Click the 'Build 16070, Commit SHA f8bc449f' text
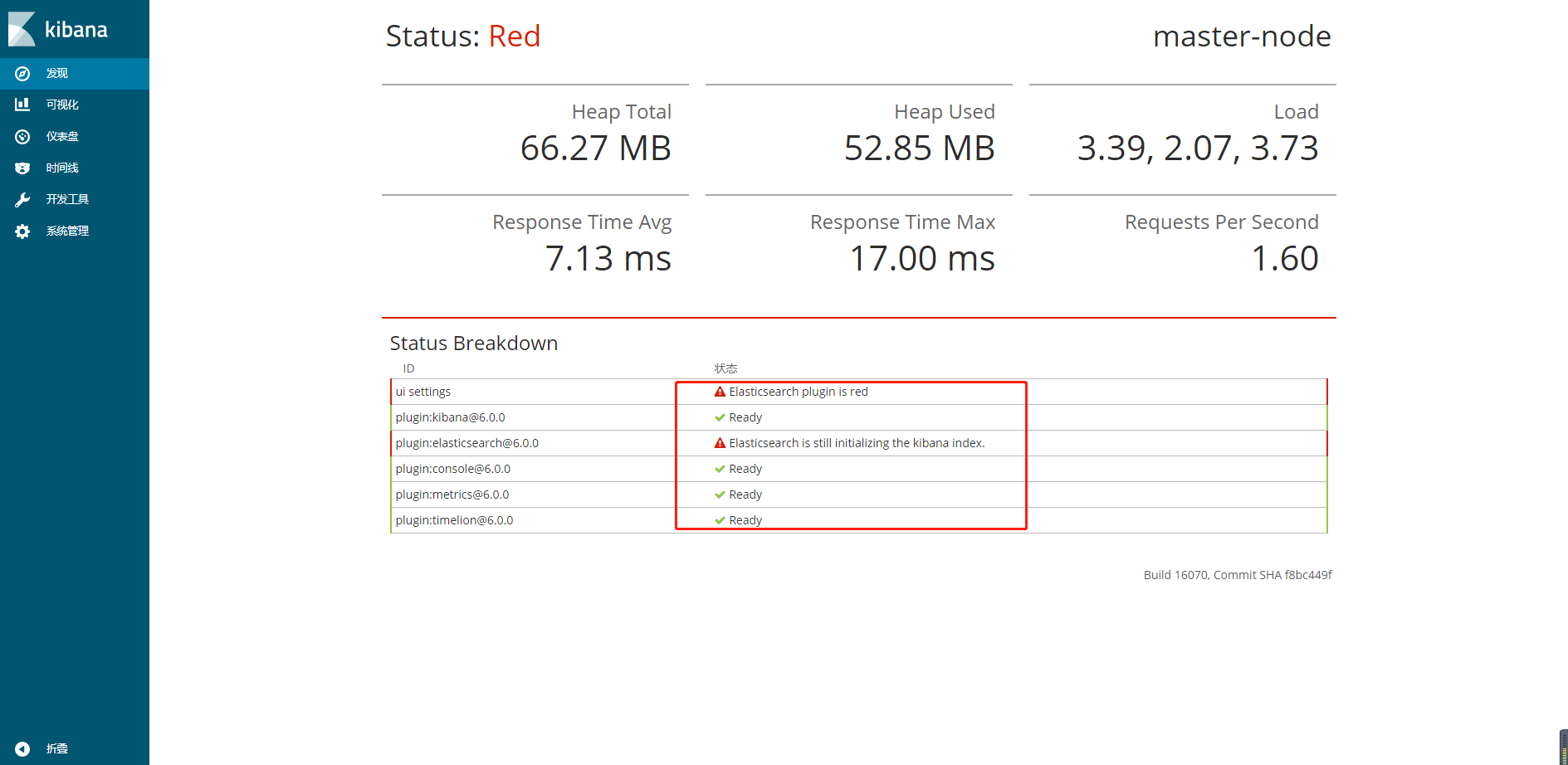 (x=1238, y=575)
